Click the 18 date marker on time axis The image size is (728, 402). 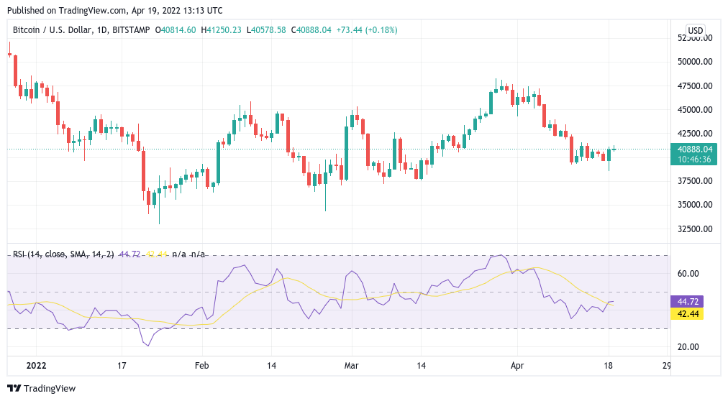(608, 365)
